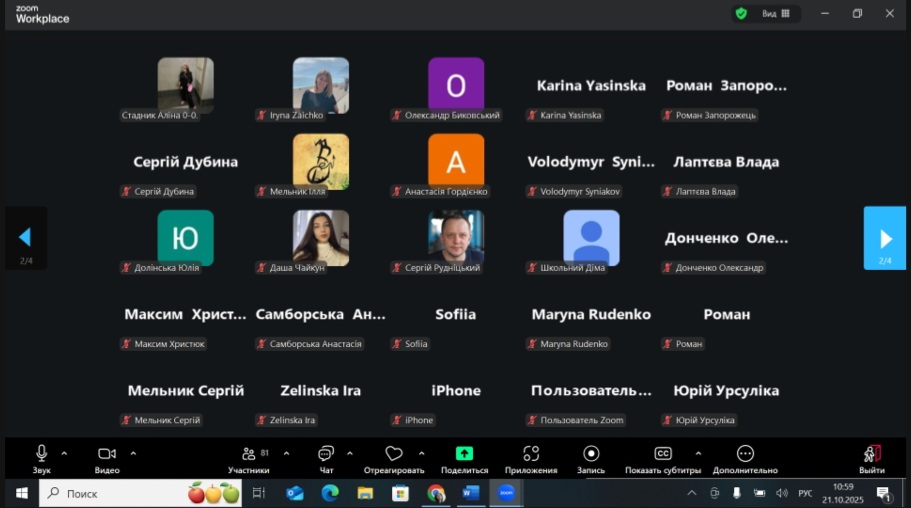The width and height of the screenshot is (911, 508).
Task: Click the green encryption shield icon
Action: (x=741, y=14)
